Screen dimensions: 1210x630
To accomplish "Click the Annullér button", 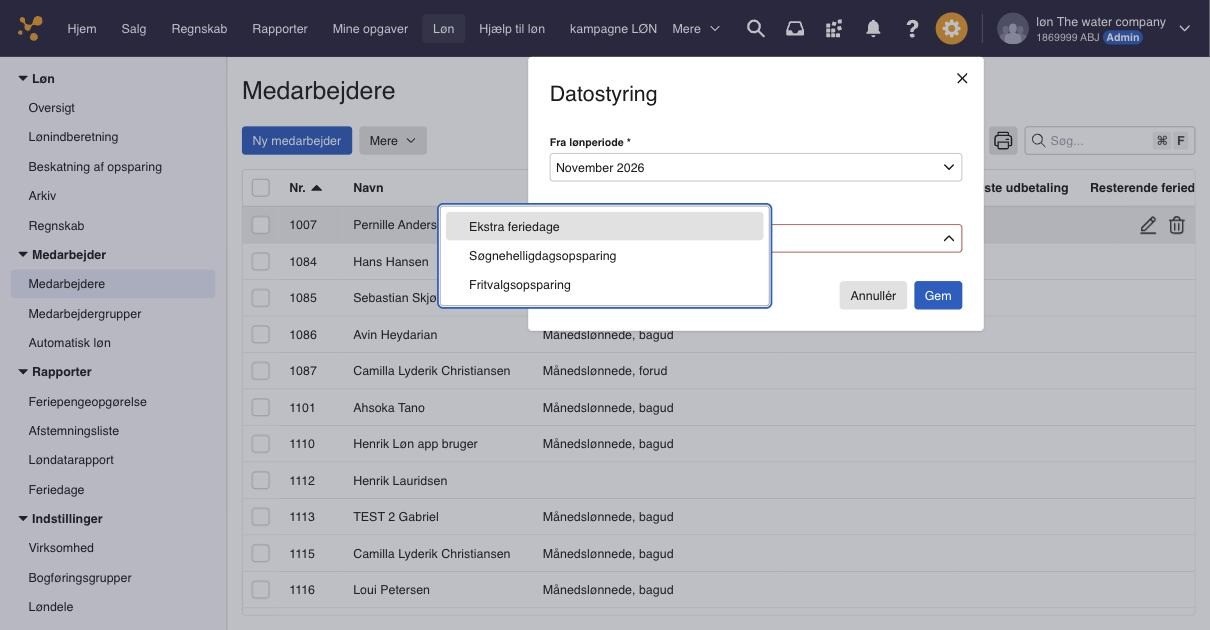I will click(x=873, y=295).
